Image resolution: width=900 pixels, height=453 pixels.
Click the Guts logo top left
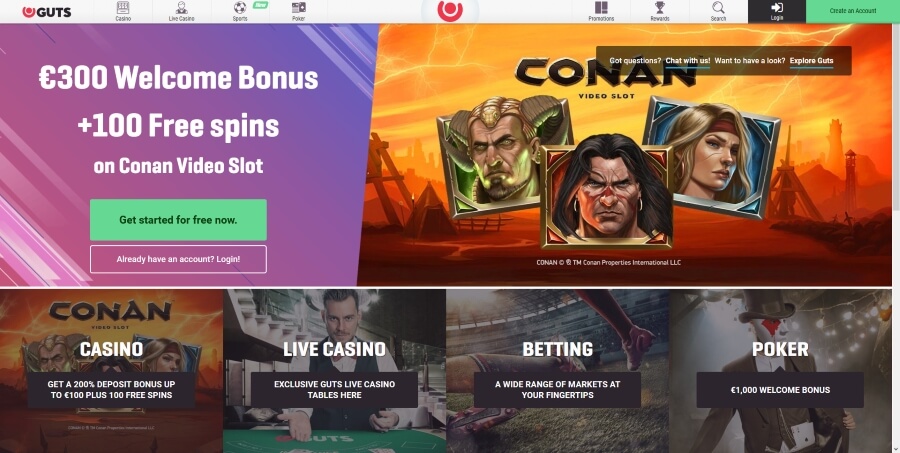click(46, 11)
